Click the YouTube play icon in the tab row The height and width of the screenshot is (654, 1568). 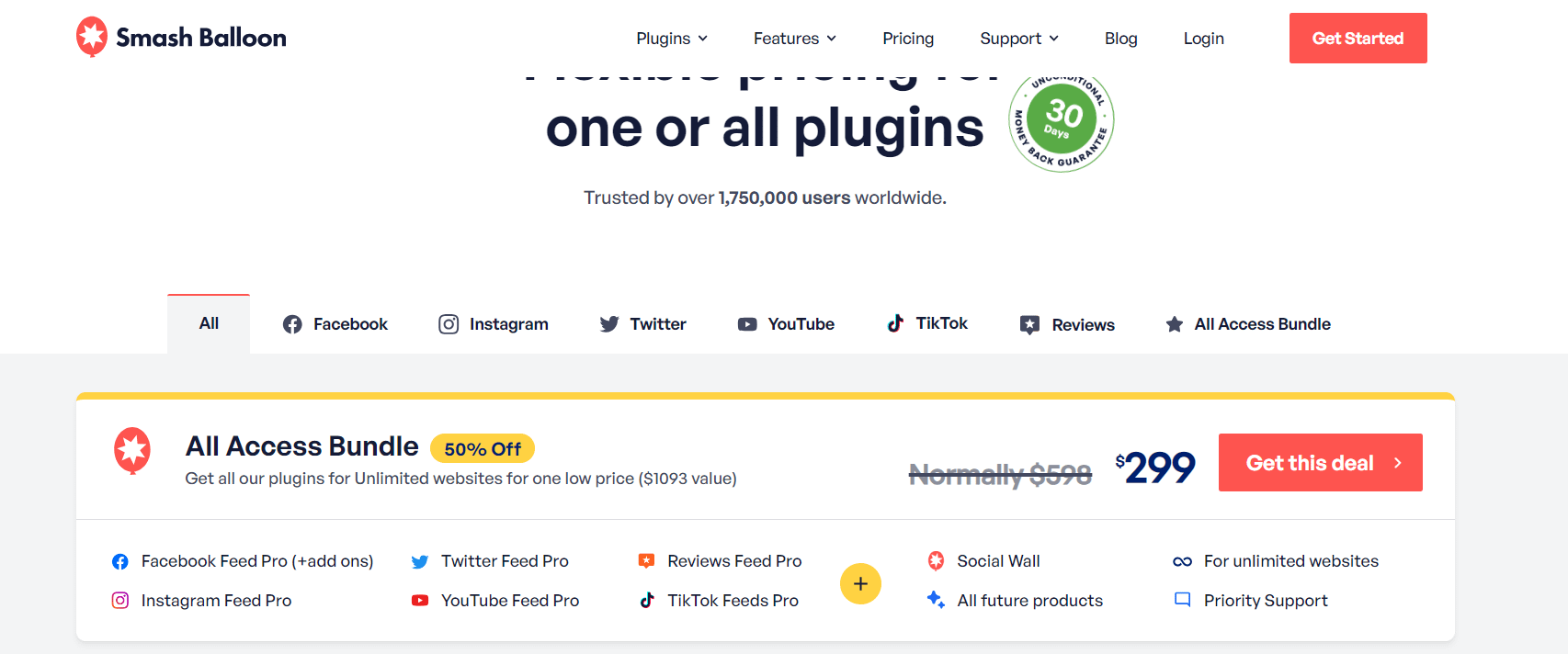(x=746, y=323)
